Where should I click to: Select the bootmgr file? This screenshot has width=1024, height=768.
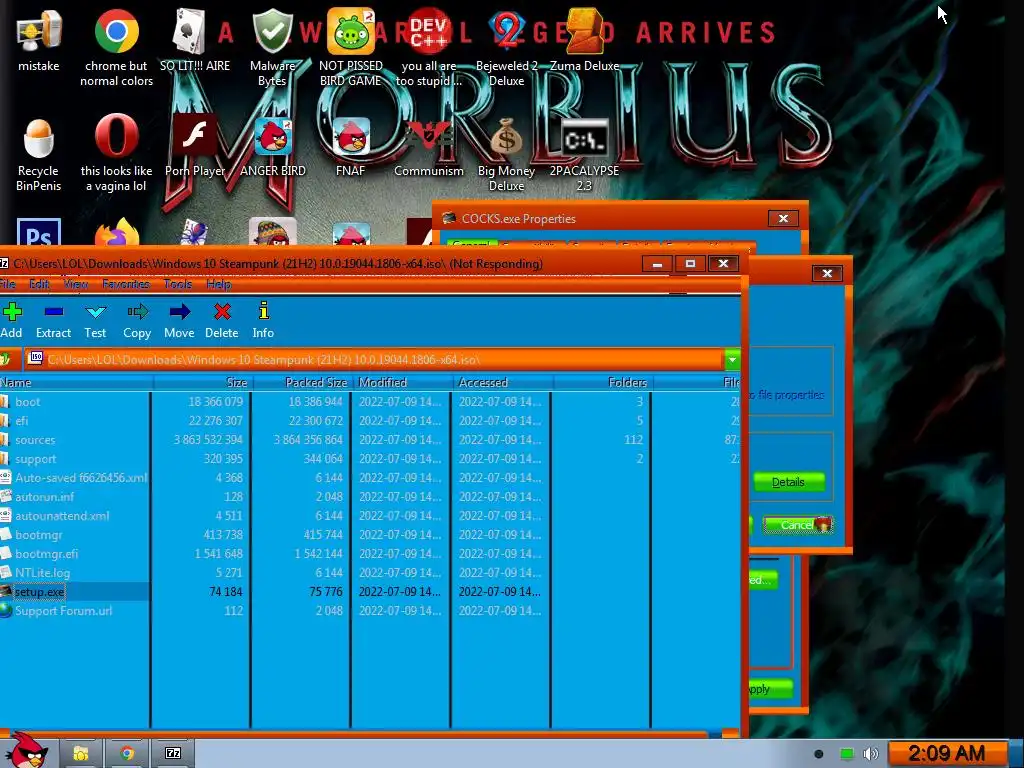click(x=39, y=534)
